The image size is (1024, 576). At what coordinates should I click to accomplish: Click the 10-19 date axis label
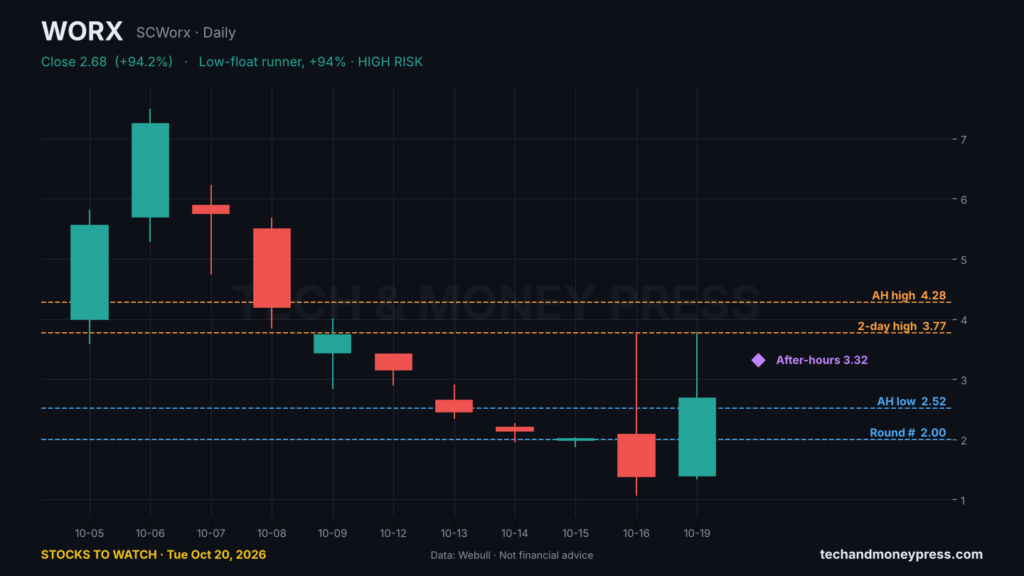pos(697,533)
